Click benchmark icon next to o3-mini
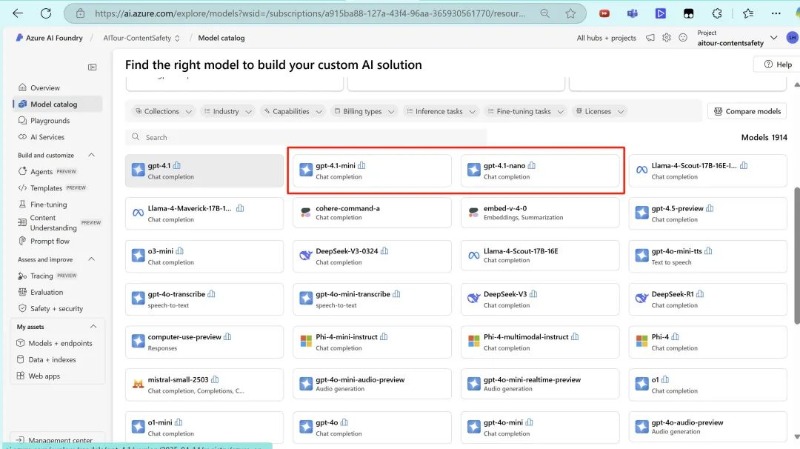The height and width of the screenshot is (449, 800). (180, 251)
